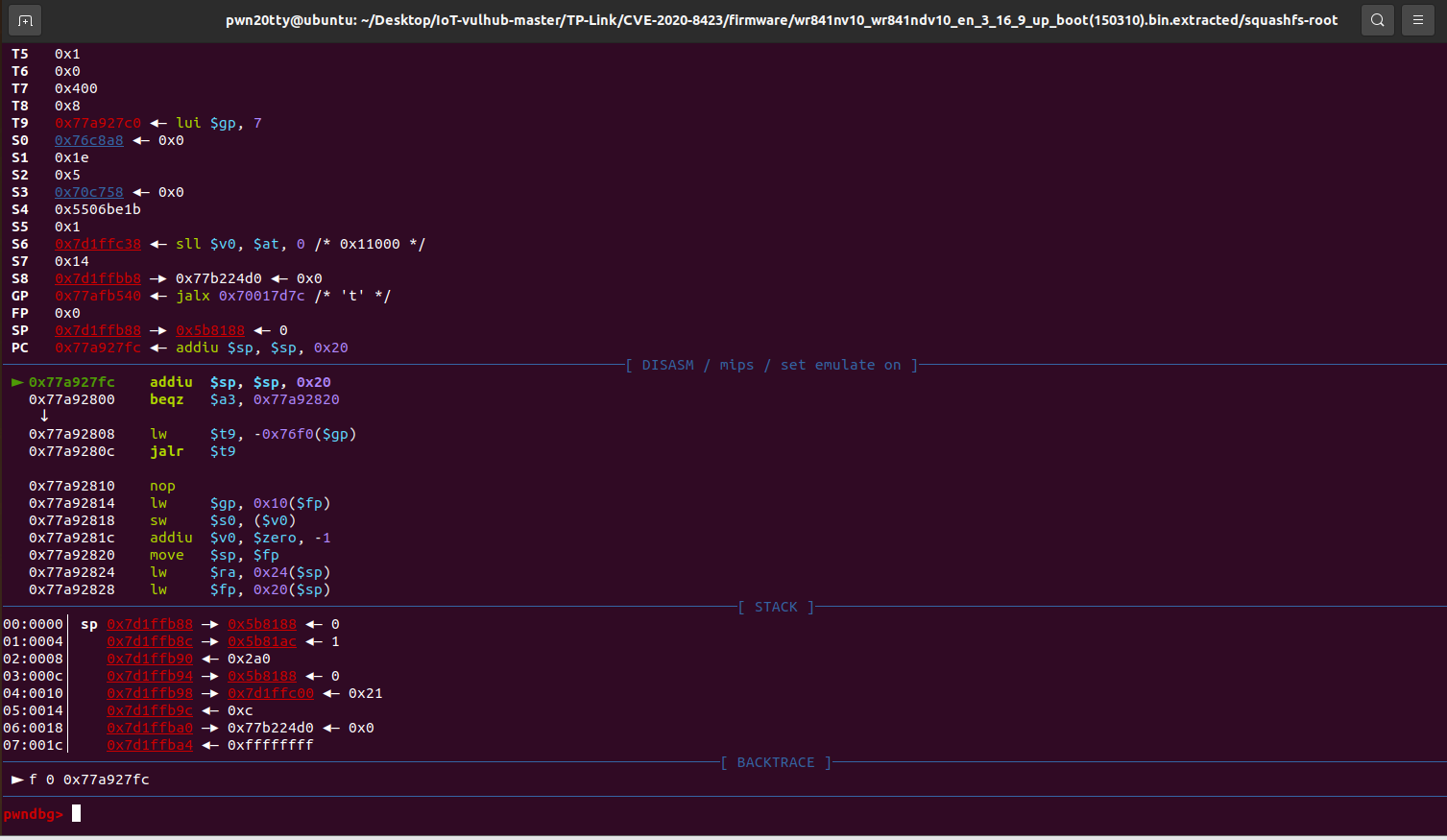Image resolution: width=1447 pixels, height=840 pixels.
Task: Select the highlighted addiu $sp instruction line
Action: pyautogui.click(x=173, y=381)
